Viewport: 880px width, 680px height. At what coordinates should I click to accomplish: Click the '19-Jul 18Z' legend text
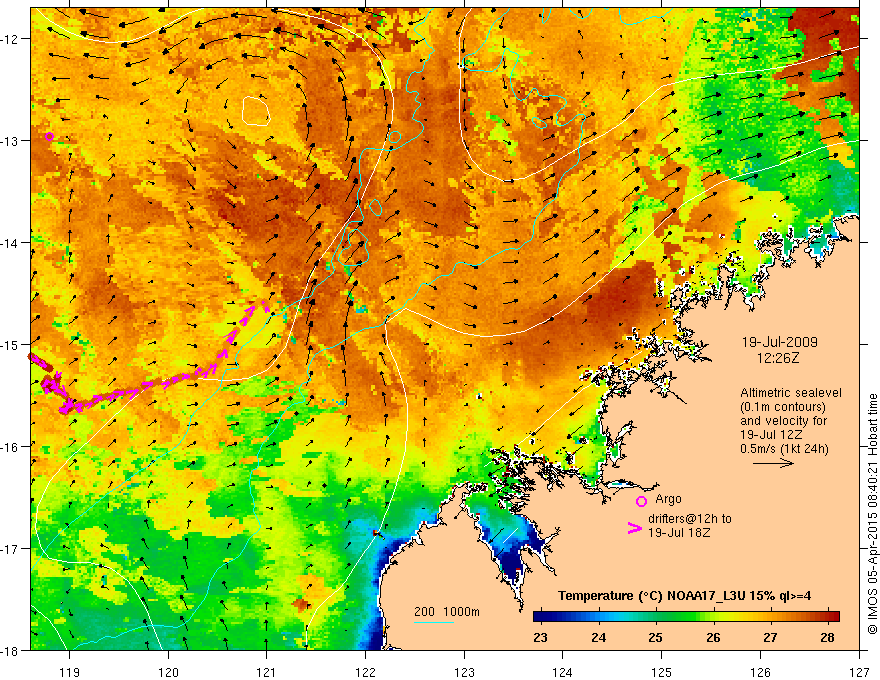point(679,532)
